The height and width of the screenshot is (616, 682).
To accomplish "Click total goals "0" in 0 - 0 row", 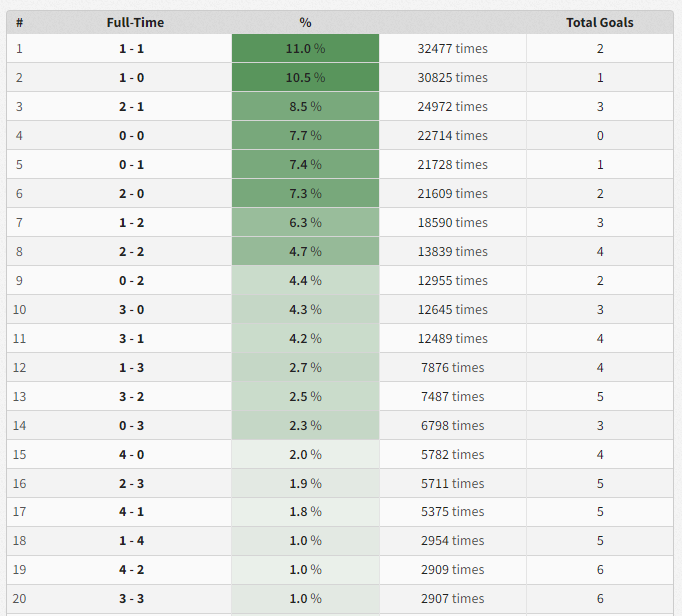I will coord(600,135).
